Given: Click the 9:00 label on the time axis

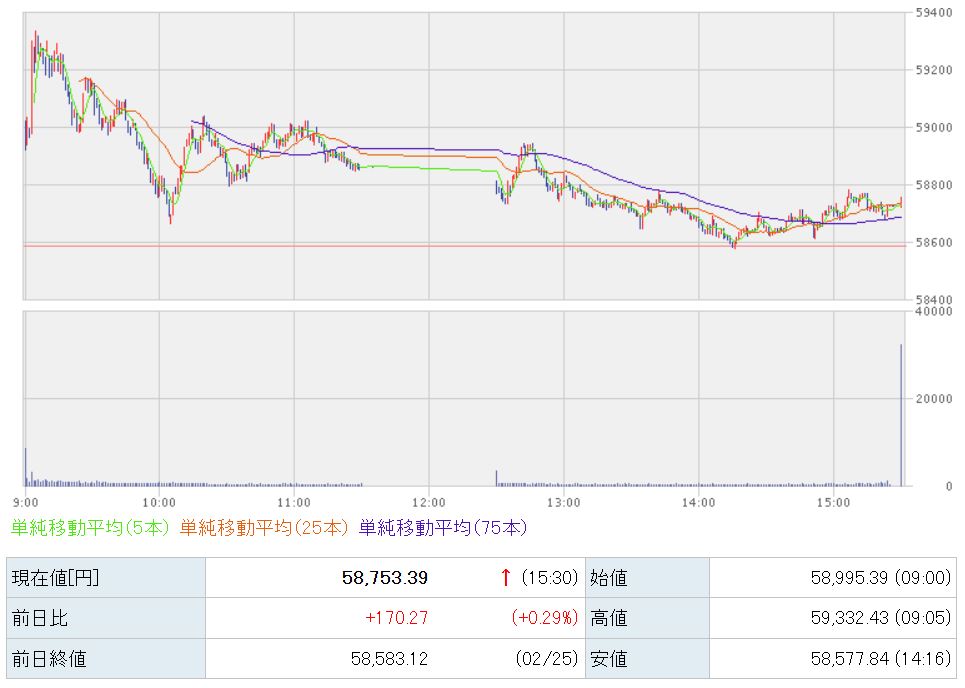Looking at the screenshot, I should pos(26,500).
